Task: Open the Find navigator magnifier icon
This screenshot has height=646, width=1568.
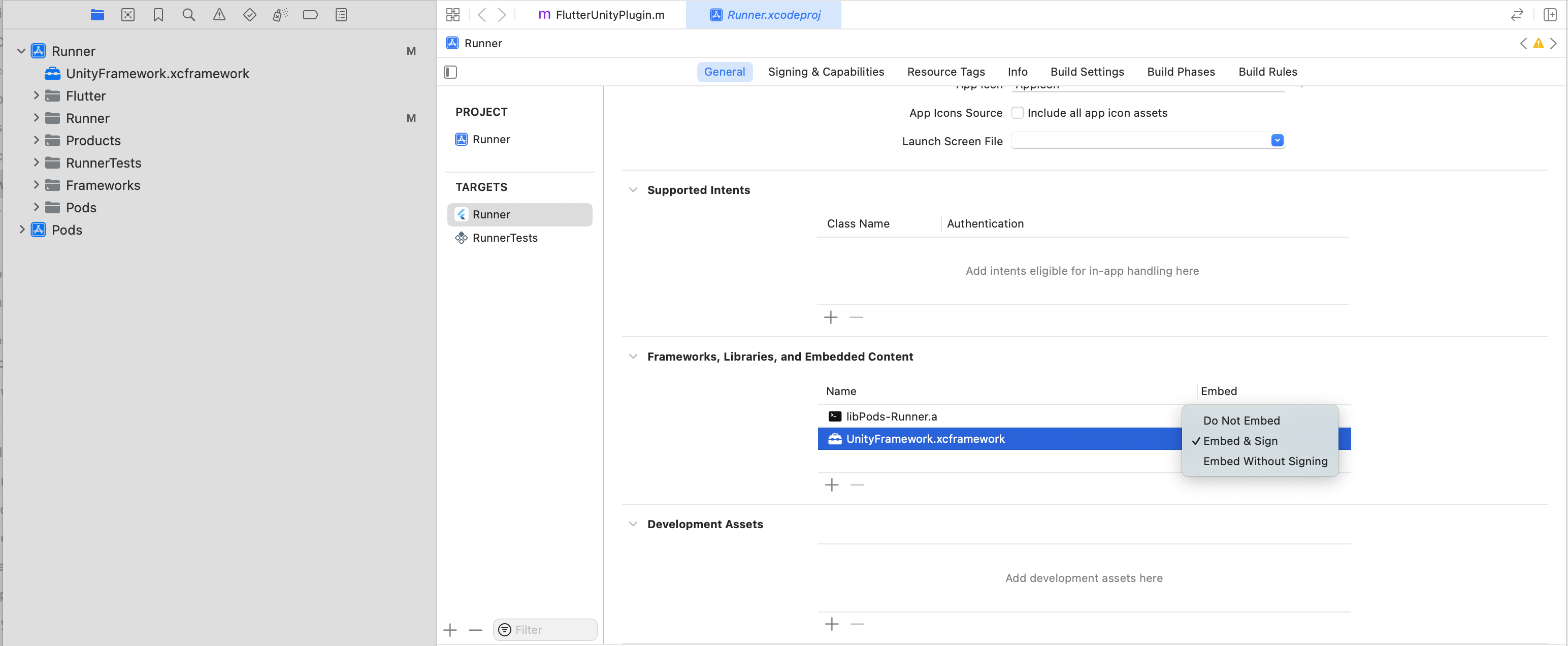Action: click(189, 15)
